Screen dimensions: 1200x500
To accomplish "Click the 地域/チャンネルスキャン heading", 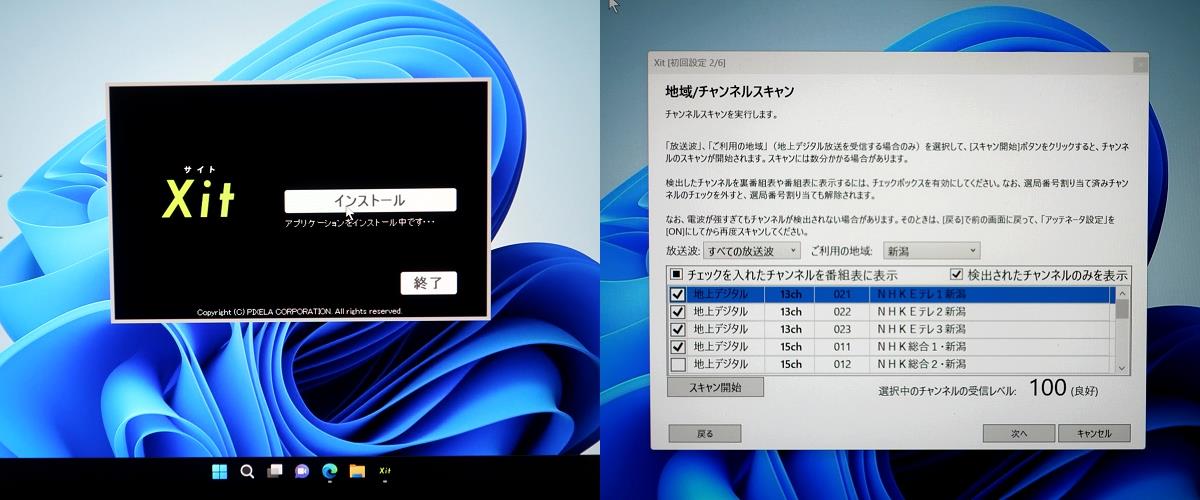I will [x=730, y=91].
